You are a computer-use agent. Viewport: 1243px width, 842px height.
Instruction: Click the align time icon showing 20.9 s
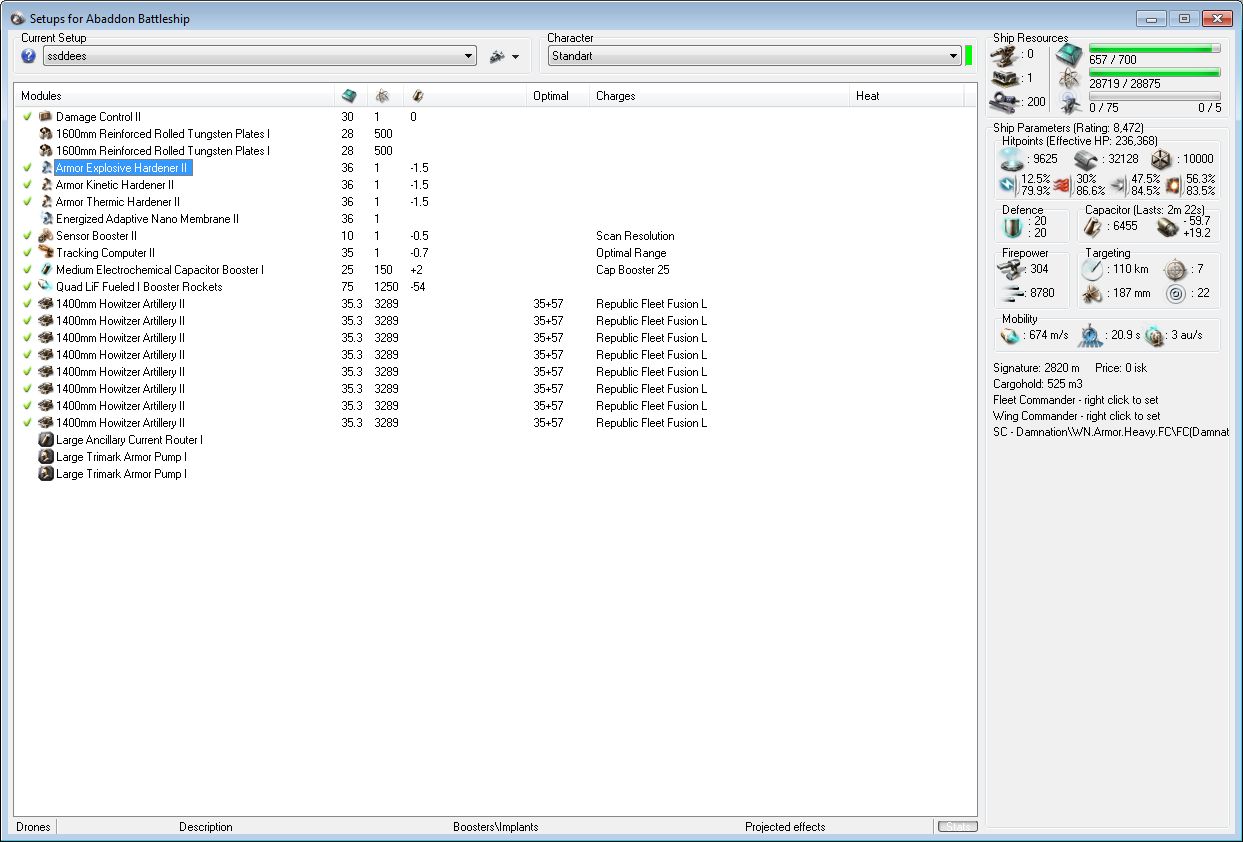1090,335
